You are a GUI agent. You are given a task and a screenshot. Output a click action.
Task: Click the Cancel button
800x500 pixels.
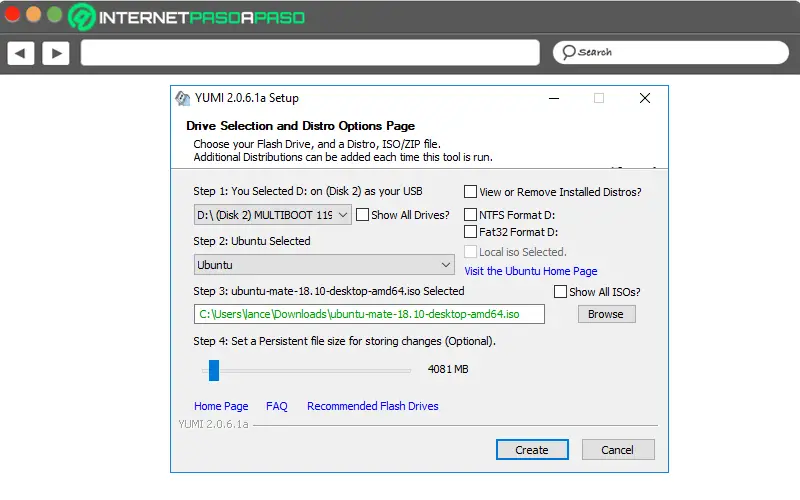(x=618, y=449)
